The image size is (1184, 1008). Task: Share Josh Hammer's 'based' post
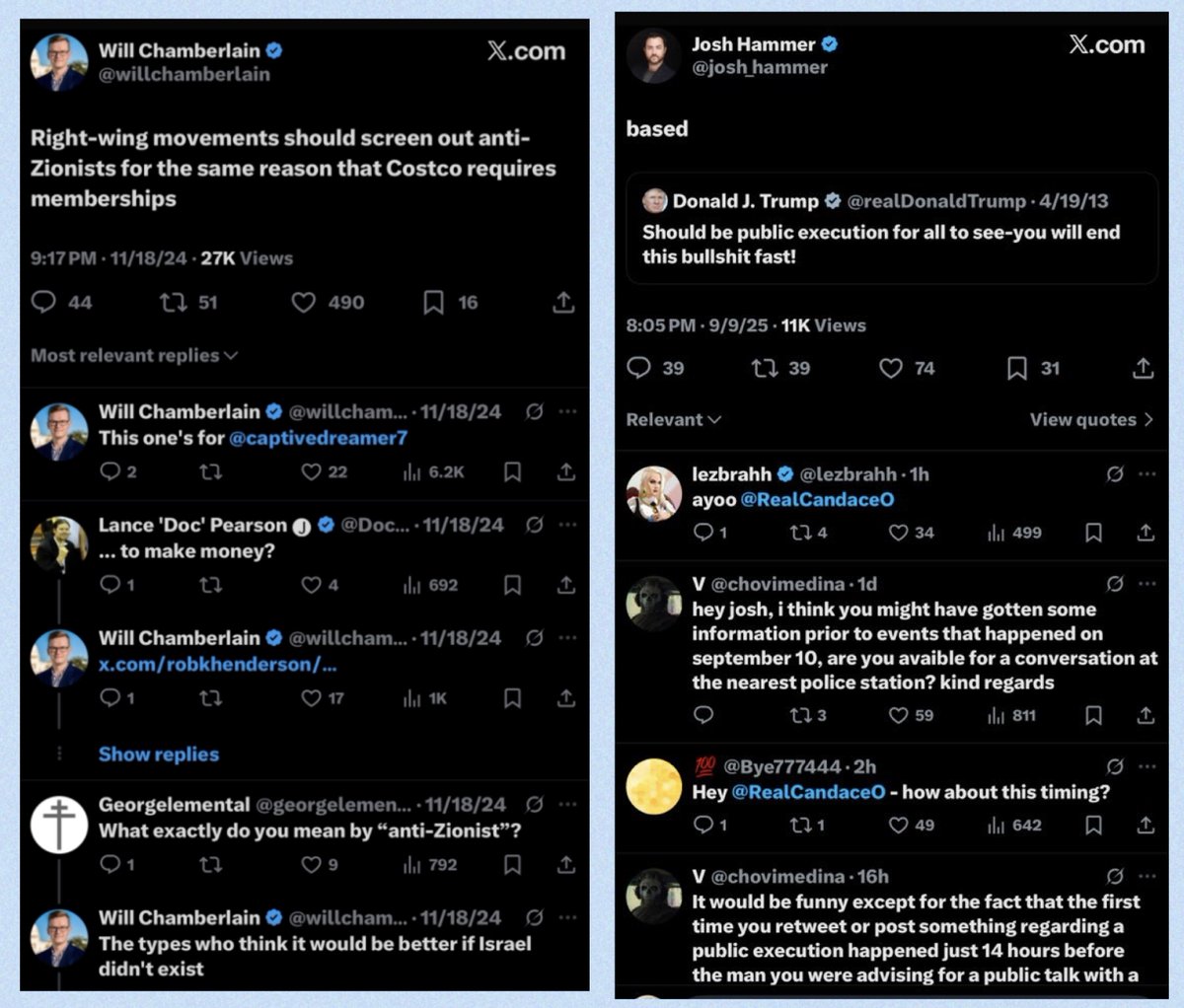1143,368
